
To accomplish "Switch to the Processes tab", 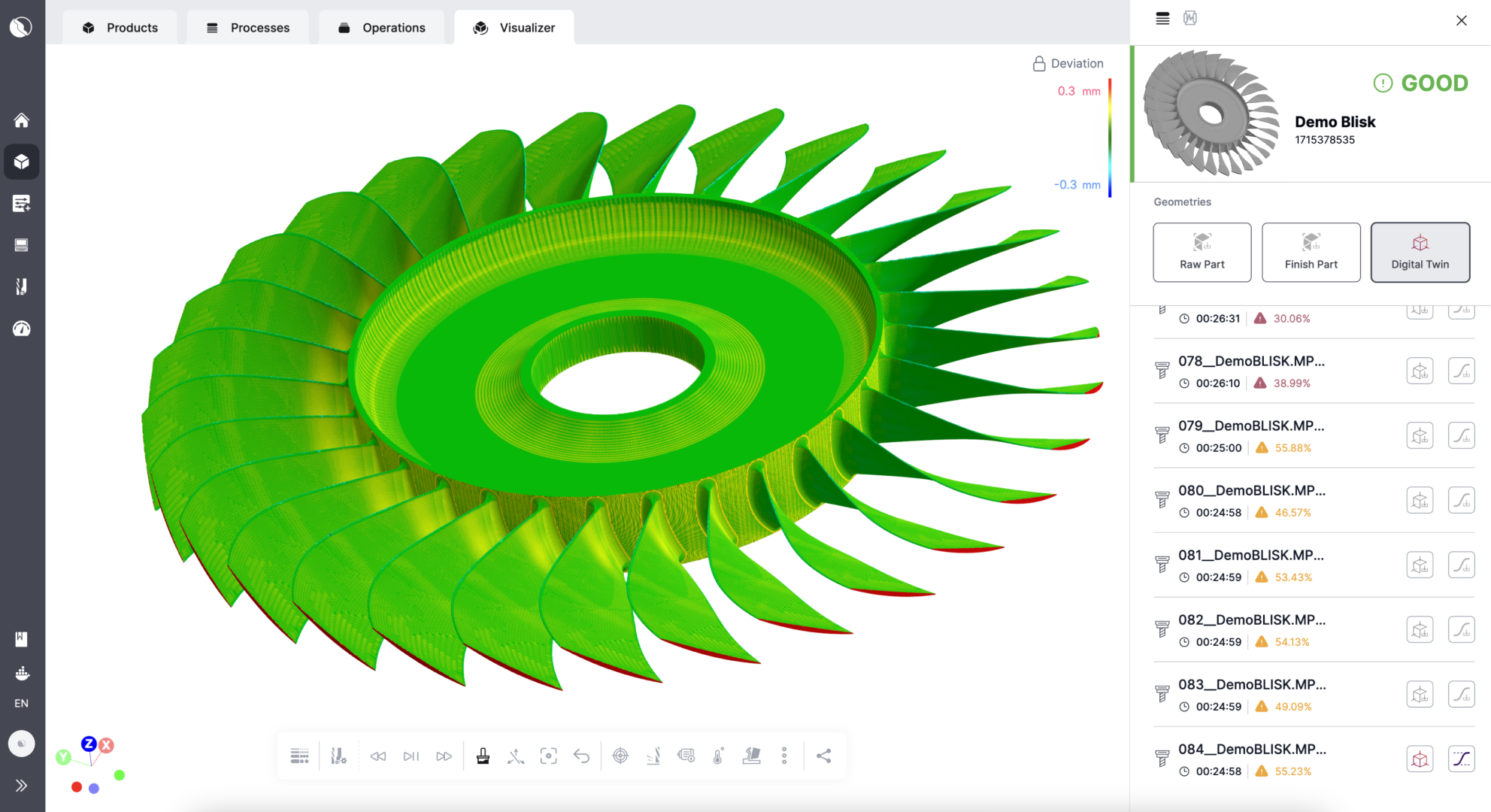I will (x=247, y=28).
